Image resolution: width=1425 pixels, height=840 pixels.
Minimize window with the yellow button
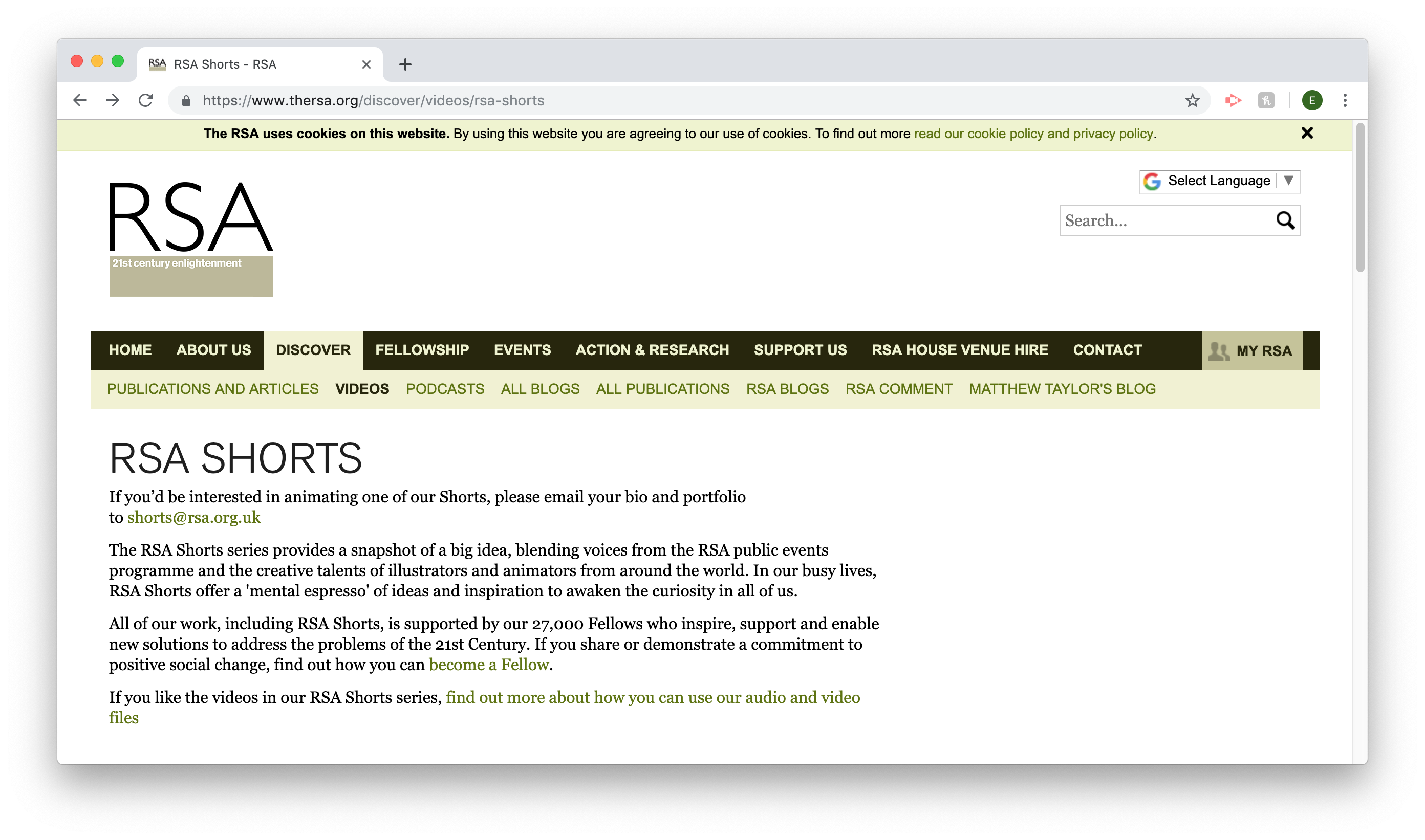pos(97,61)
